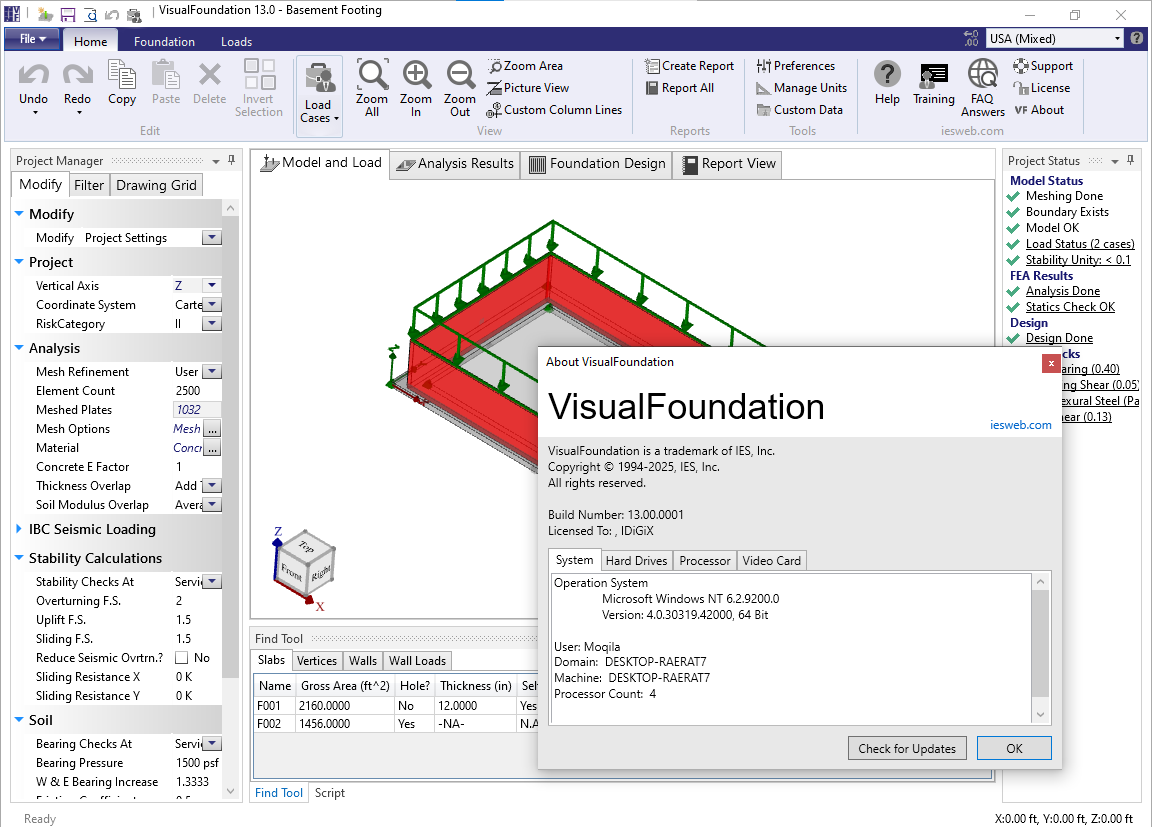1152x827 pixels.
Task: Click Zoom All magnifier
Action: pyautogui.click(x=372, y=75)
